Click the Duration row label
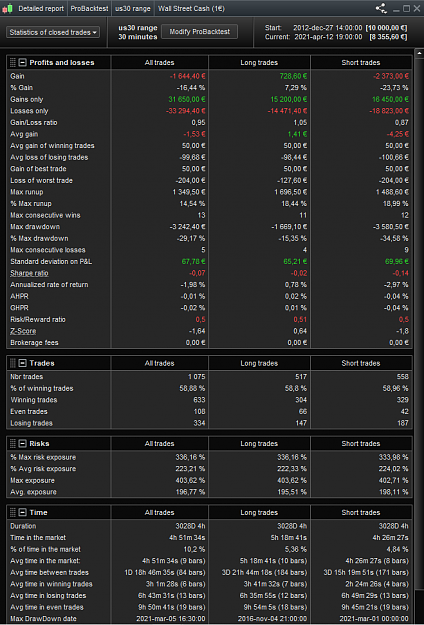This screenshot has height=625, width=424. click(23, 526)
